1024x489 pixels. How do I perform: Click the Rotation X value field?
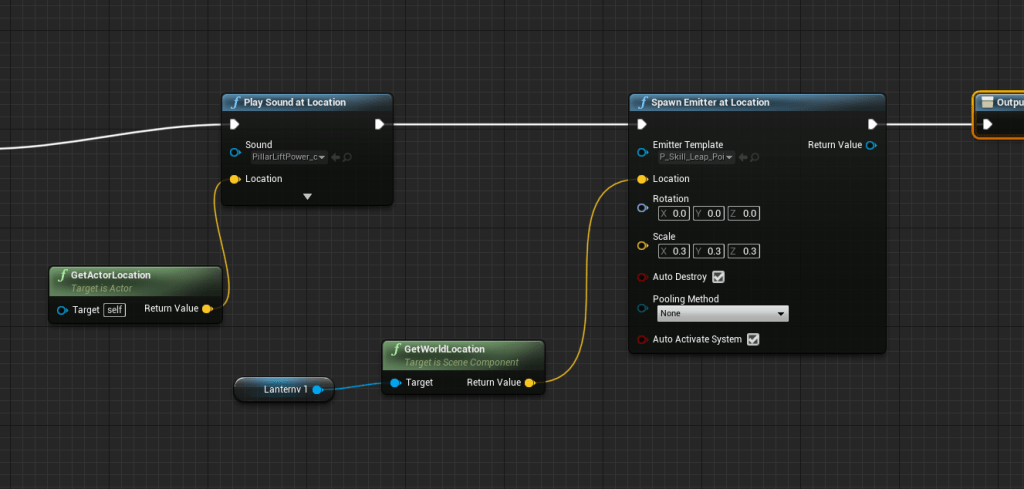click(x=679, y=213)
